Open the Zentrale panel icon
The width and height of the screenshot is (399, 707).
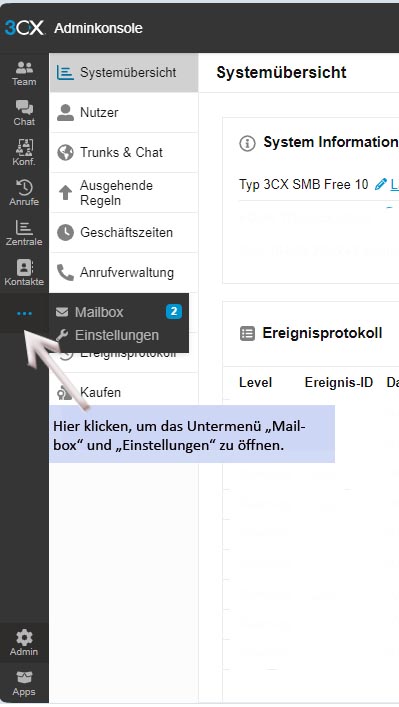pyautogui.click(x=24, y=233)
